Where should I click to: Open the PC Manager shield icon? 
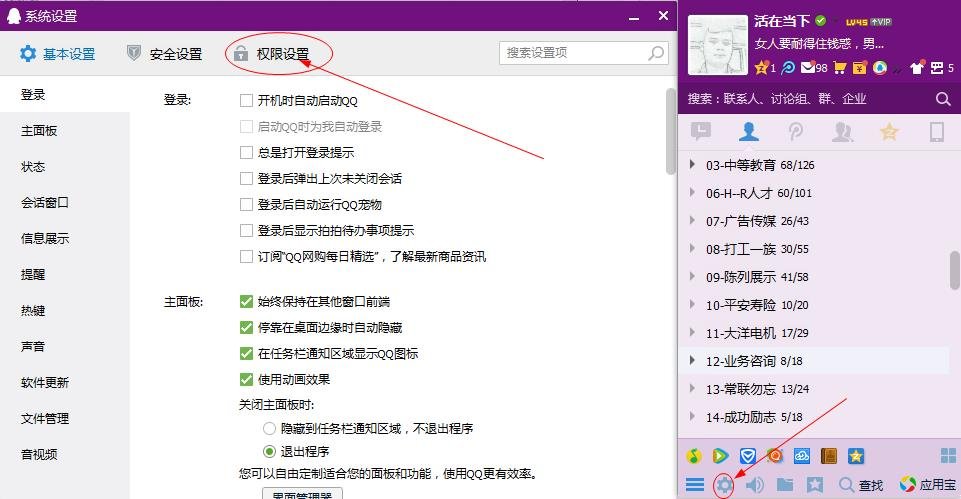(748, 456)
